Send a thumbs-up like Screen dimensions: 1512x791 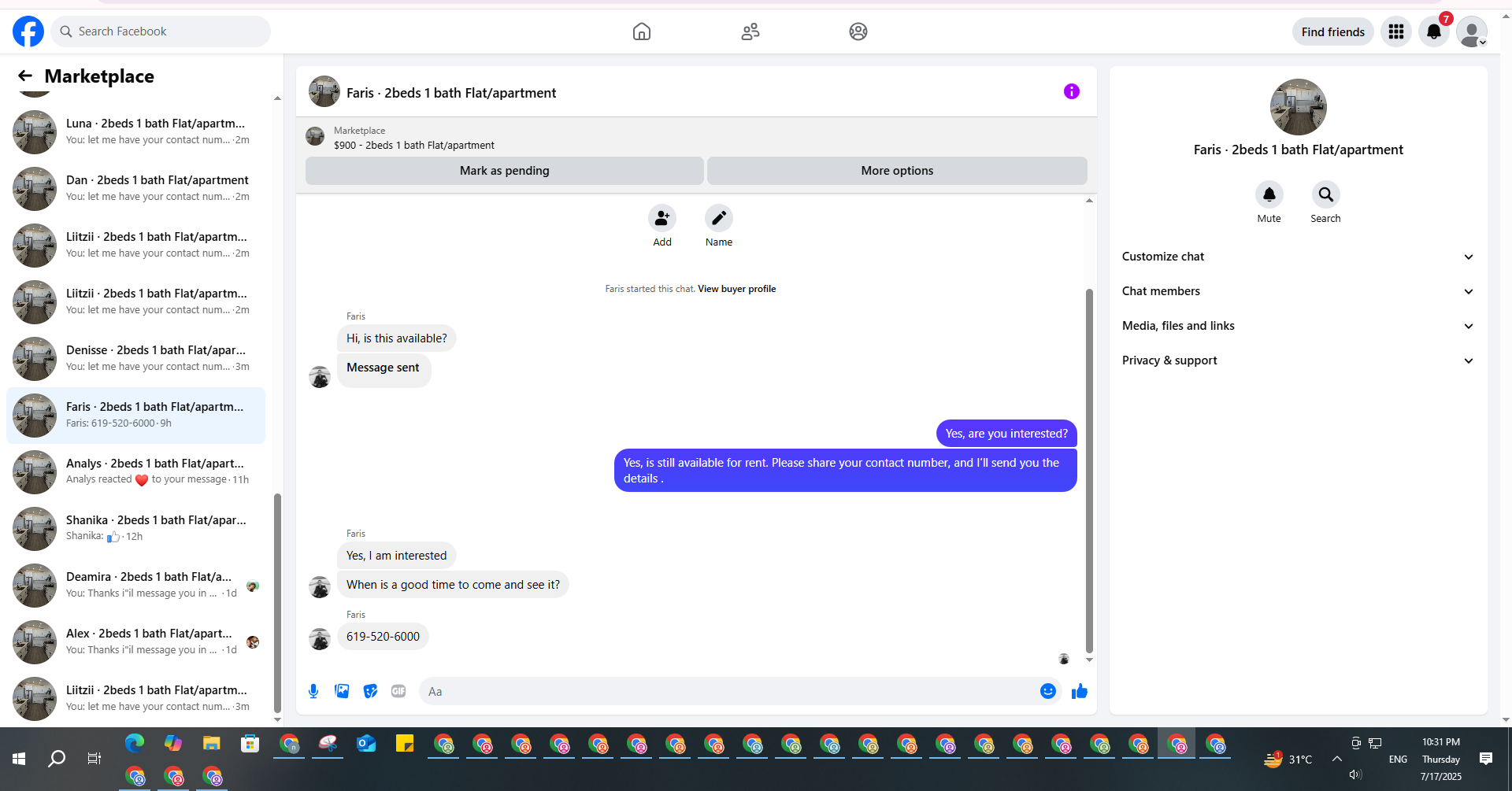pos(1080,691)
